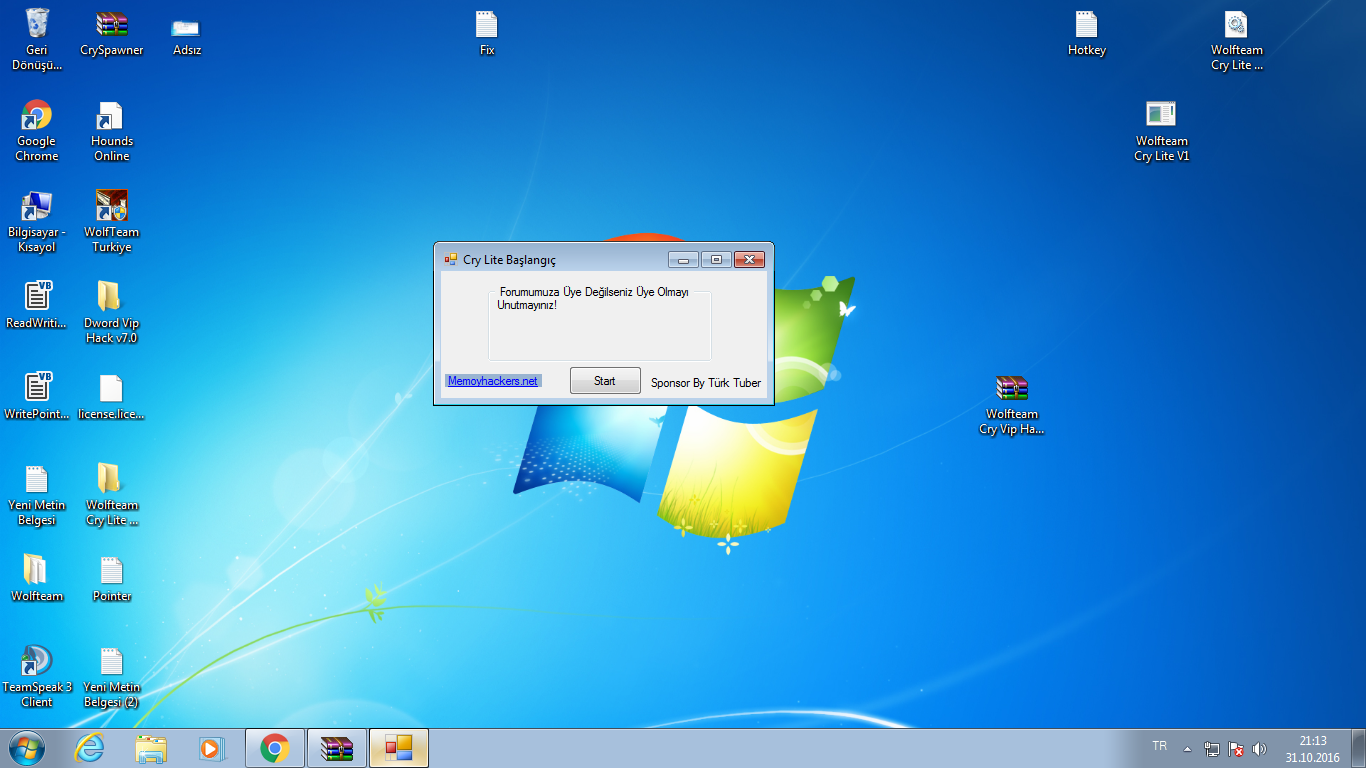Open the Windows Start menu orb

(26, 748)
